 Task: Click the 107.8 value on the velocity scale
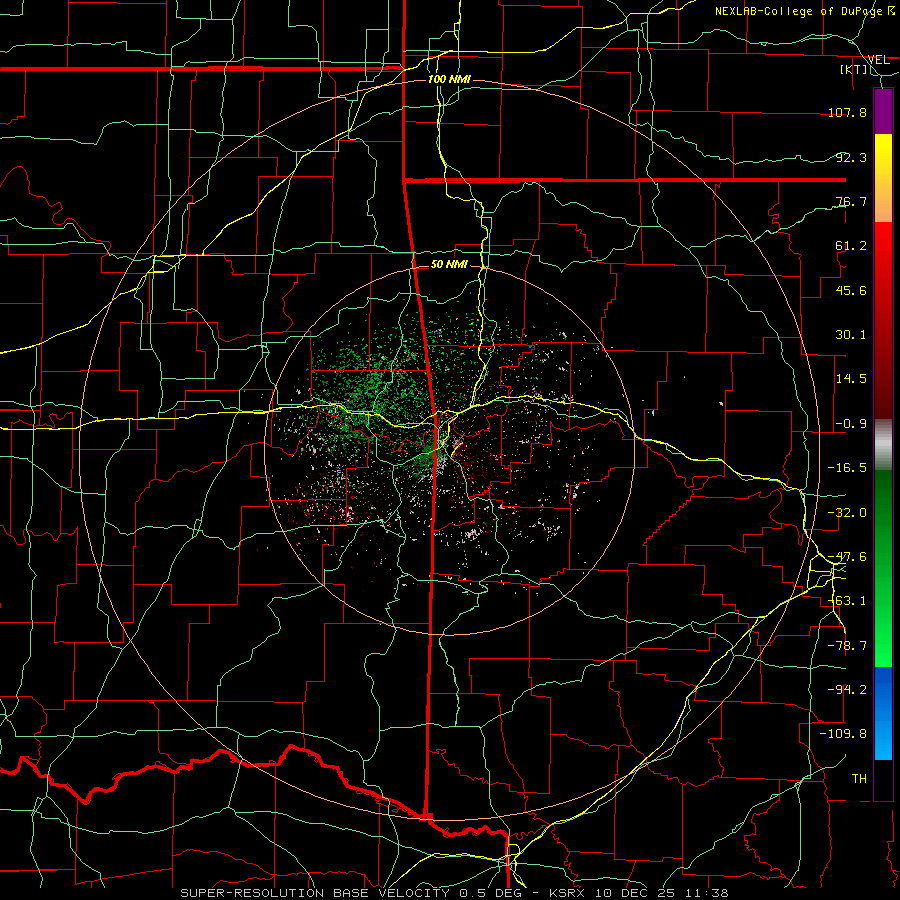(x=847, y=112)
